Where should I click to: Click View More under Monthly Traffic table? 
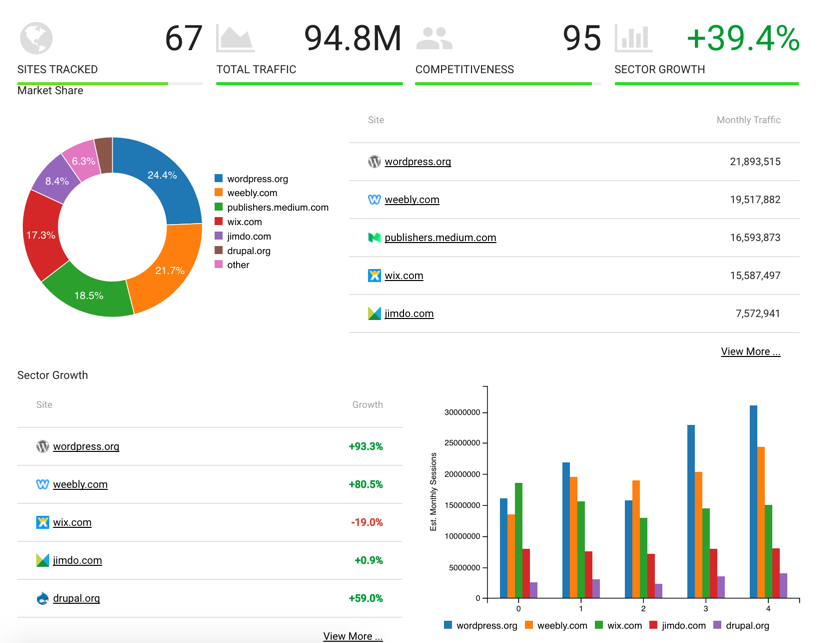(750, 351)
